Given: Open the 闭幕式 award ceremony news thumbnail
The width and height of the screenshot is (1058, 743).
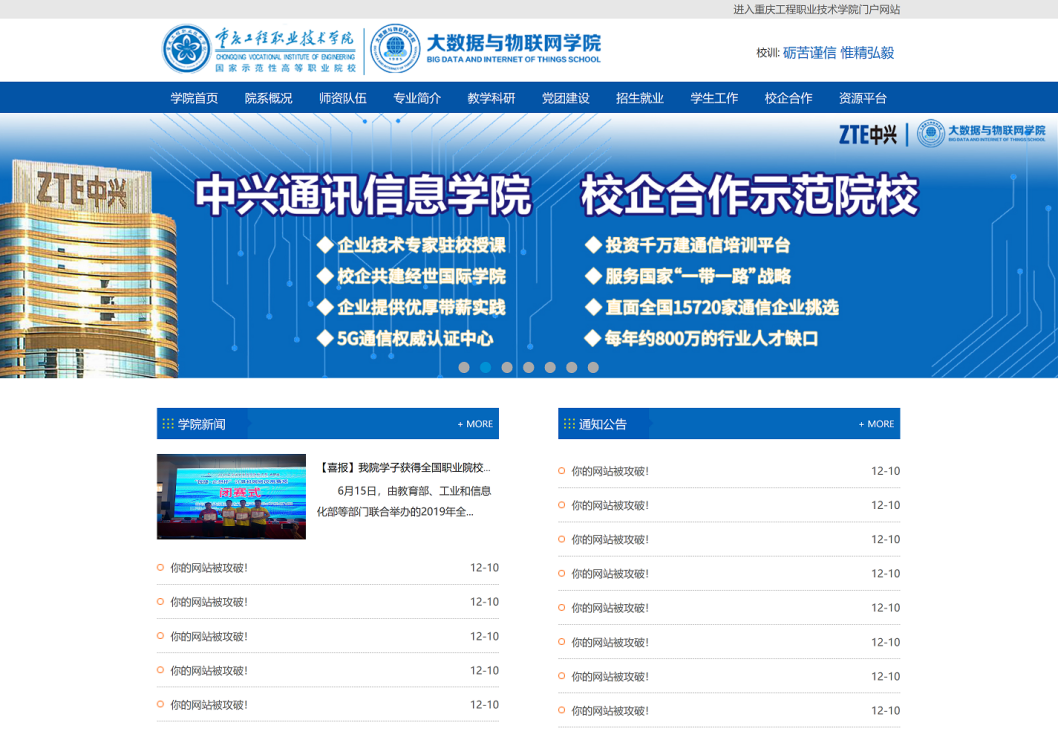Looking at the screenshot, I should 231,497.
